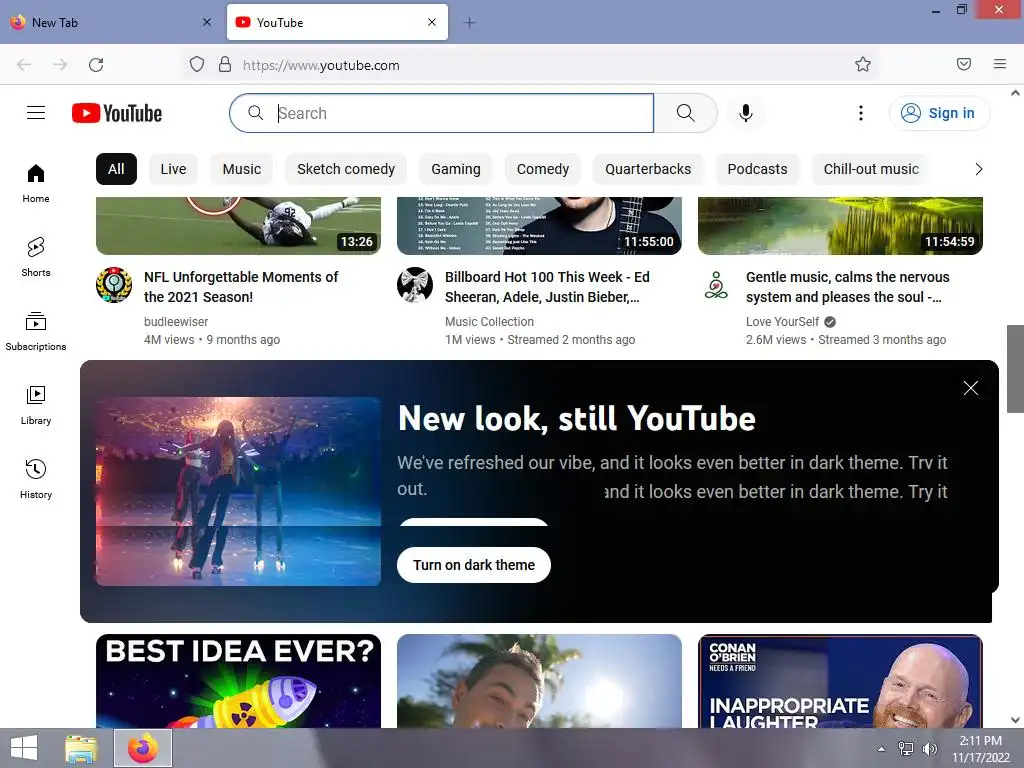Viewport: 1024px width, 768px height.
Task: Click the YouTube logo
Action: 117,113
